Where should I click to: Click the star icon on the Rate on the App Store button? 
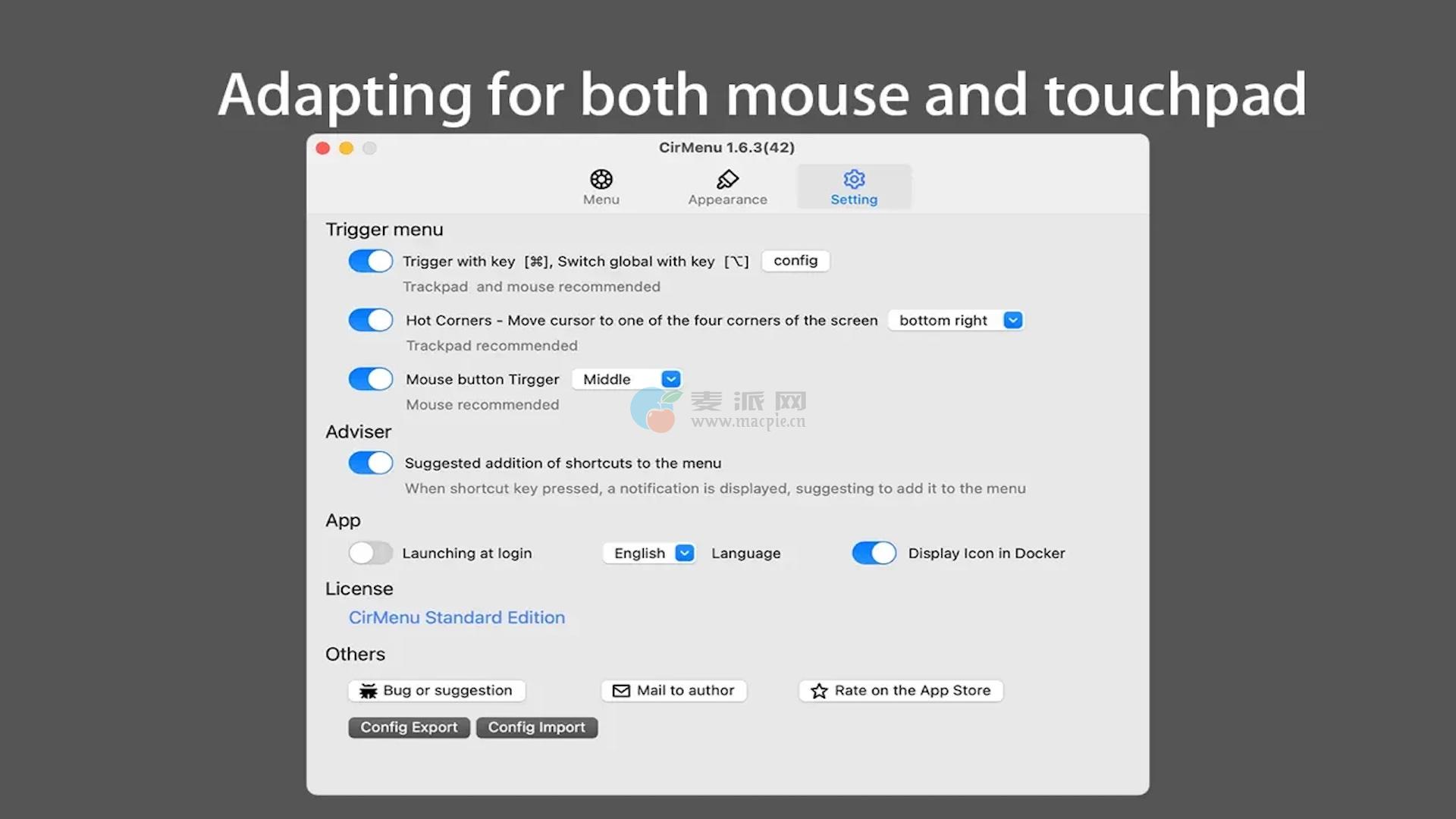pyautogui.click(x=819, y=691)
